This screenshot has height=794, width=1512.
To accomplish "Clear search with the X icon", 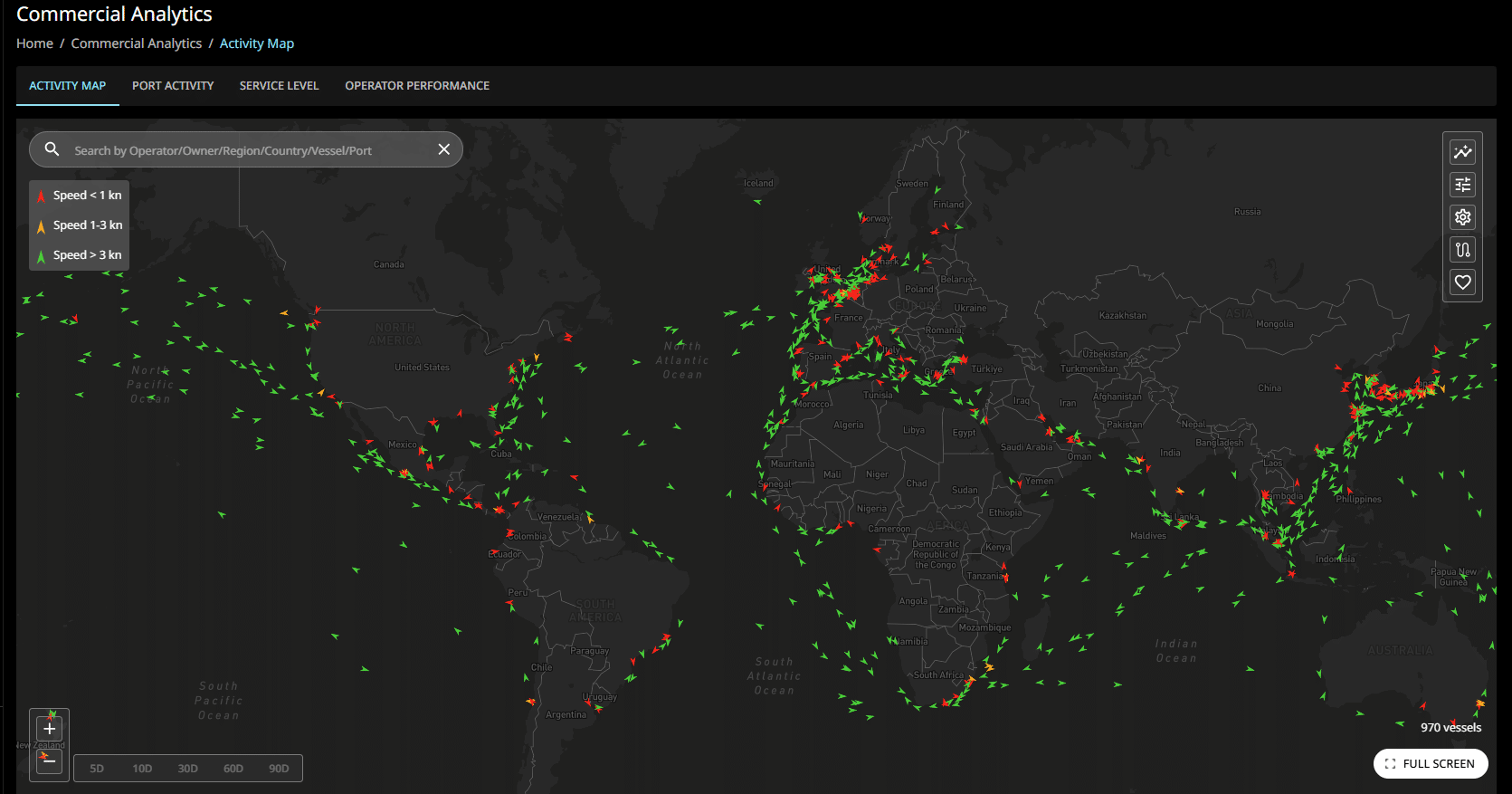I will (x=443, y=149).
